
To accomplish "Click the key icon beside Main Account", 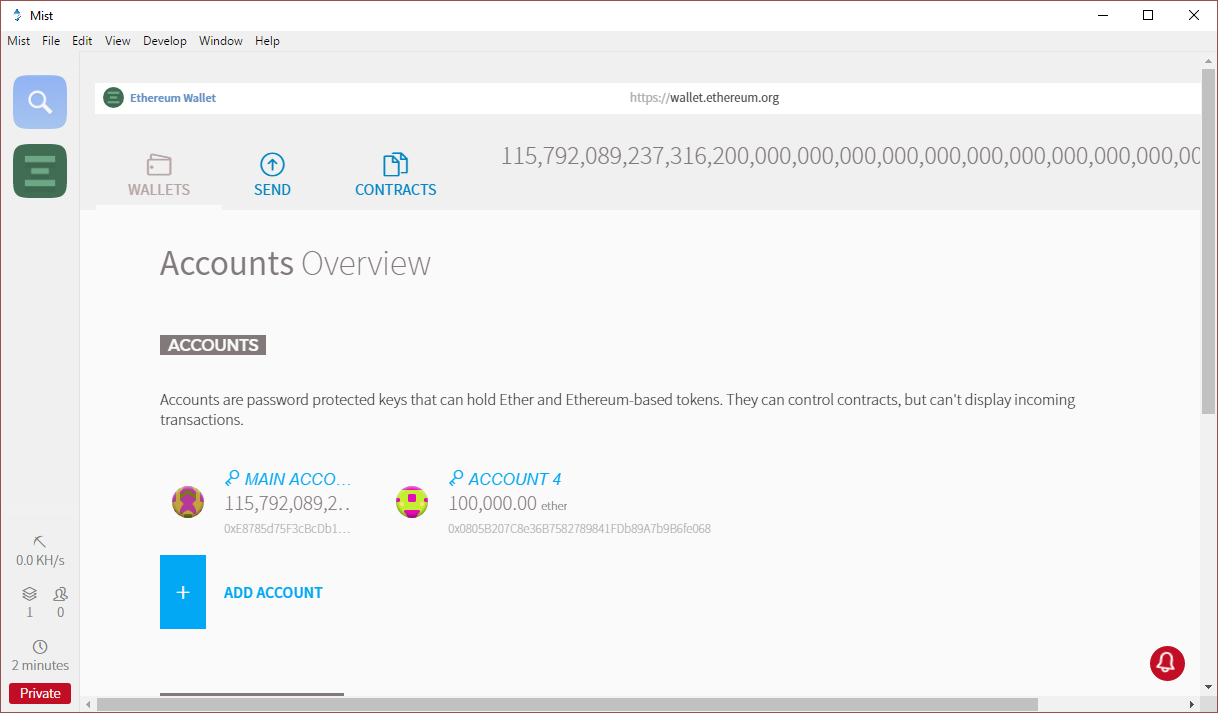I will coord(232,478).
